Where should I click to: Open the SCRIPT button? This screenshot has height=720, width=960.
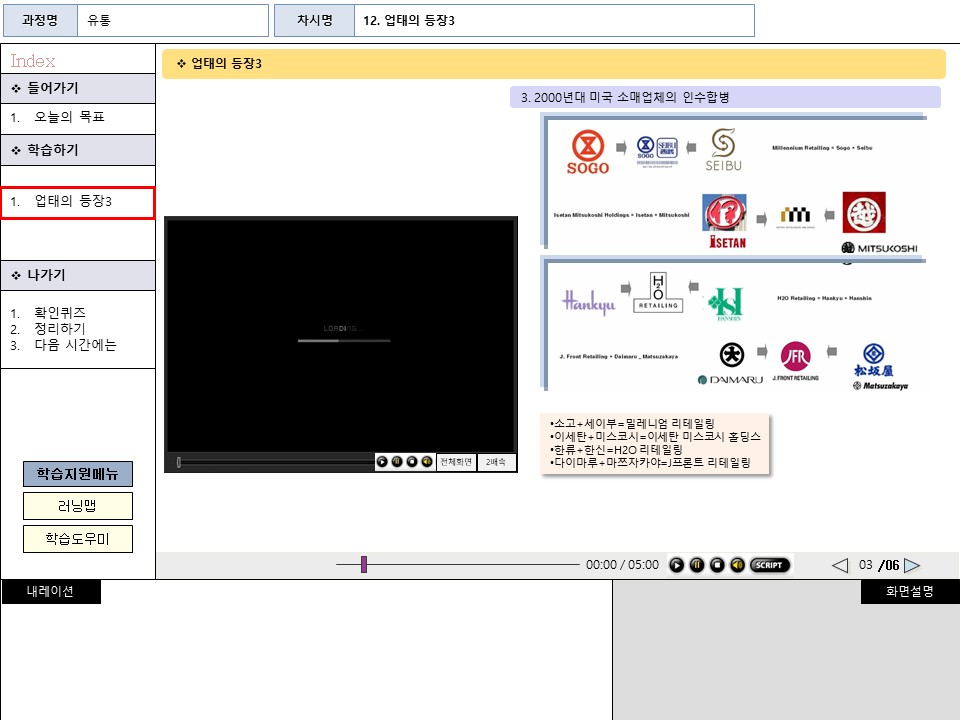(770, 565)
